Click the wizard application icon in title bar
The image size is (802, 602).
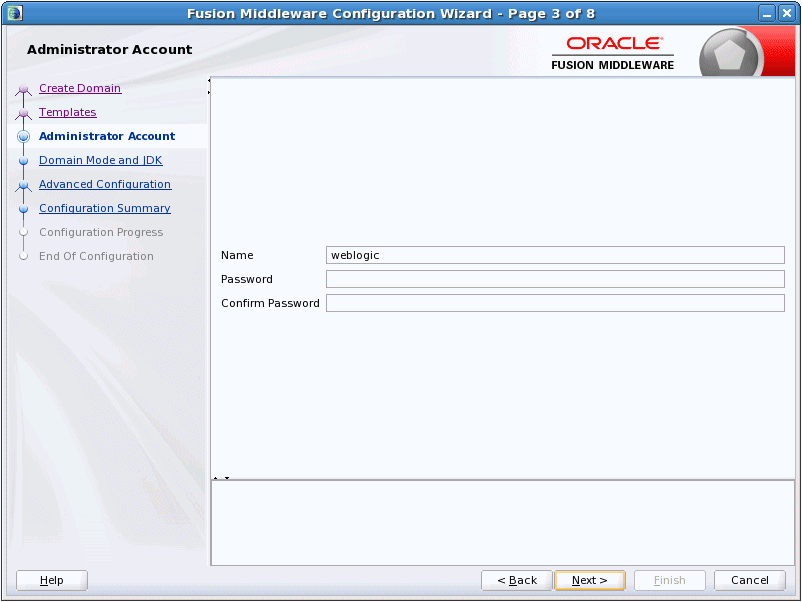click(15, 13)
